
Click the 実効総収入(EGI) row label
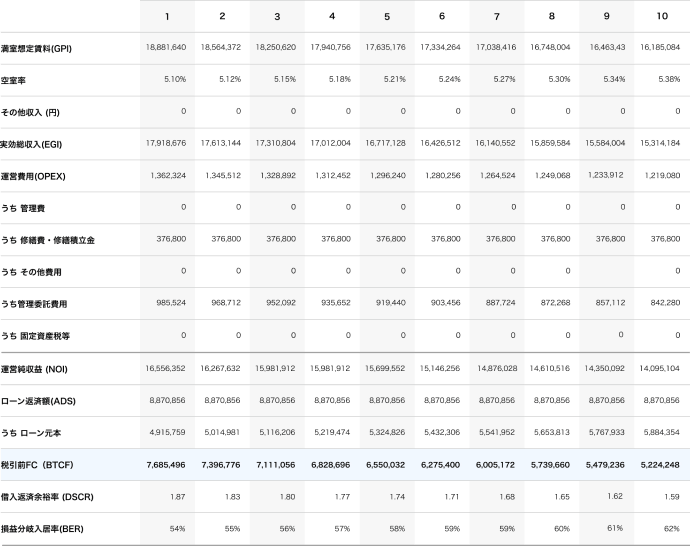click(x=31, y=144)
